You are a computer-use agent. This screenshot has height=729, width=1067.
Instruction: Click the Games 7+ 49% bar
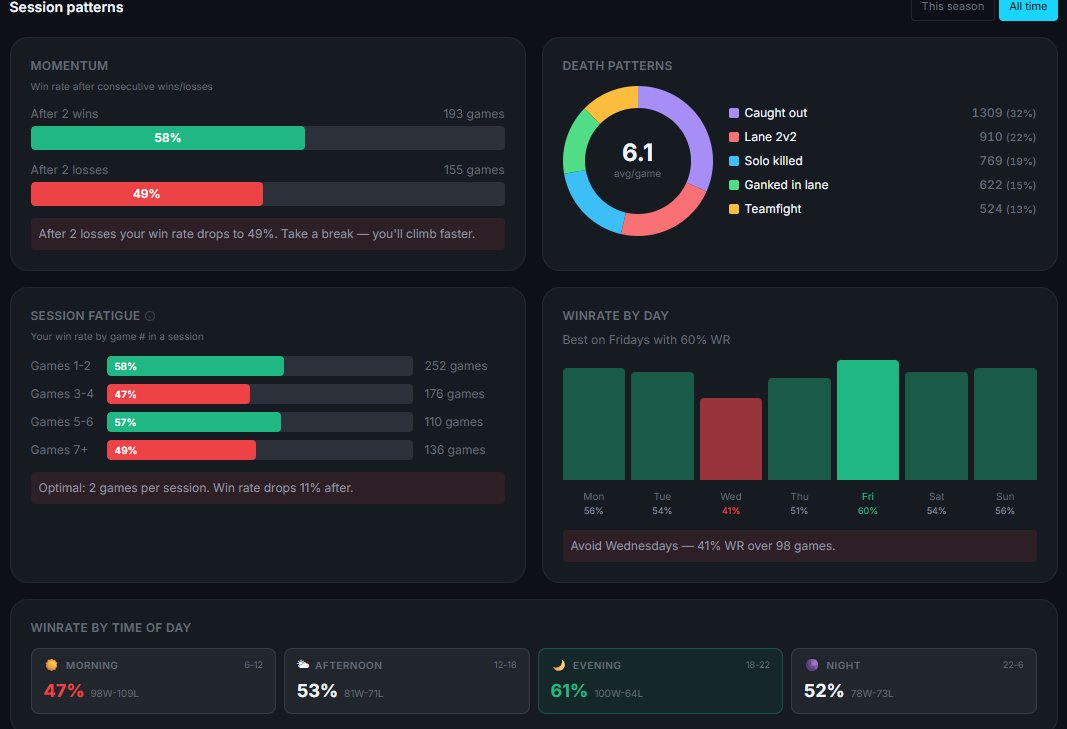click(181, 450)
